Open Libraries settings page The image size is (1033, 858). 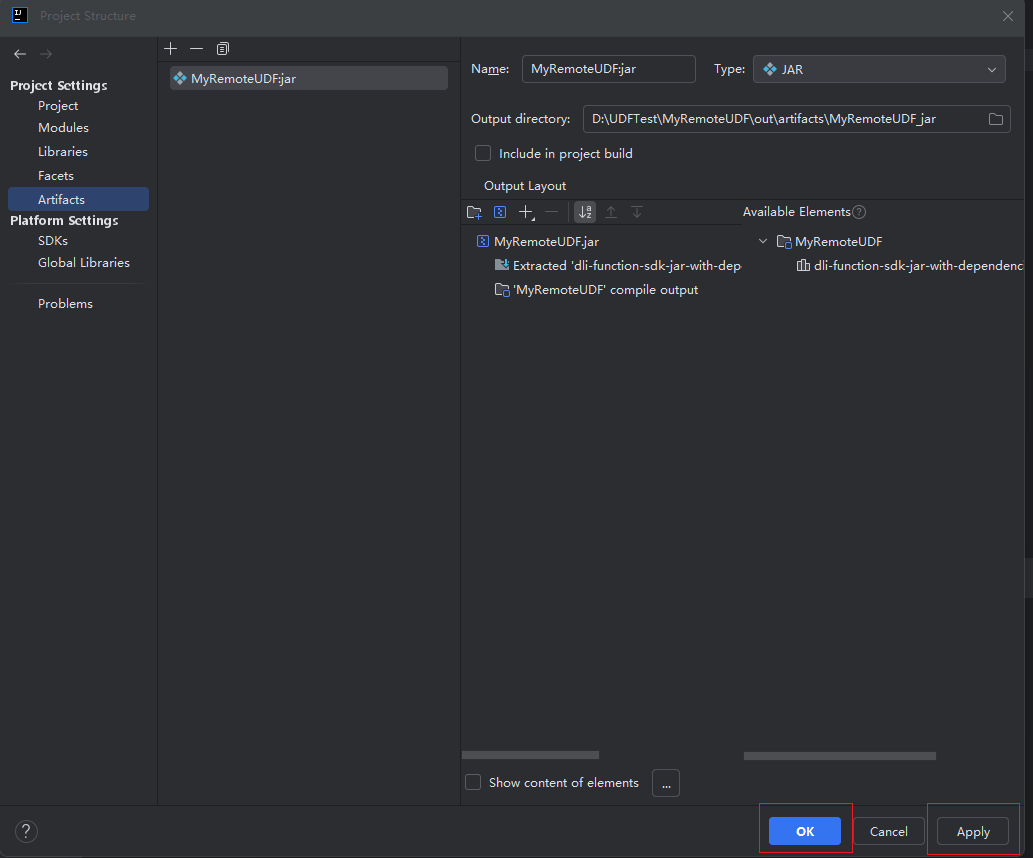63,152
